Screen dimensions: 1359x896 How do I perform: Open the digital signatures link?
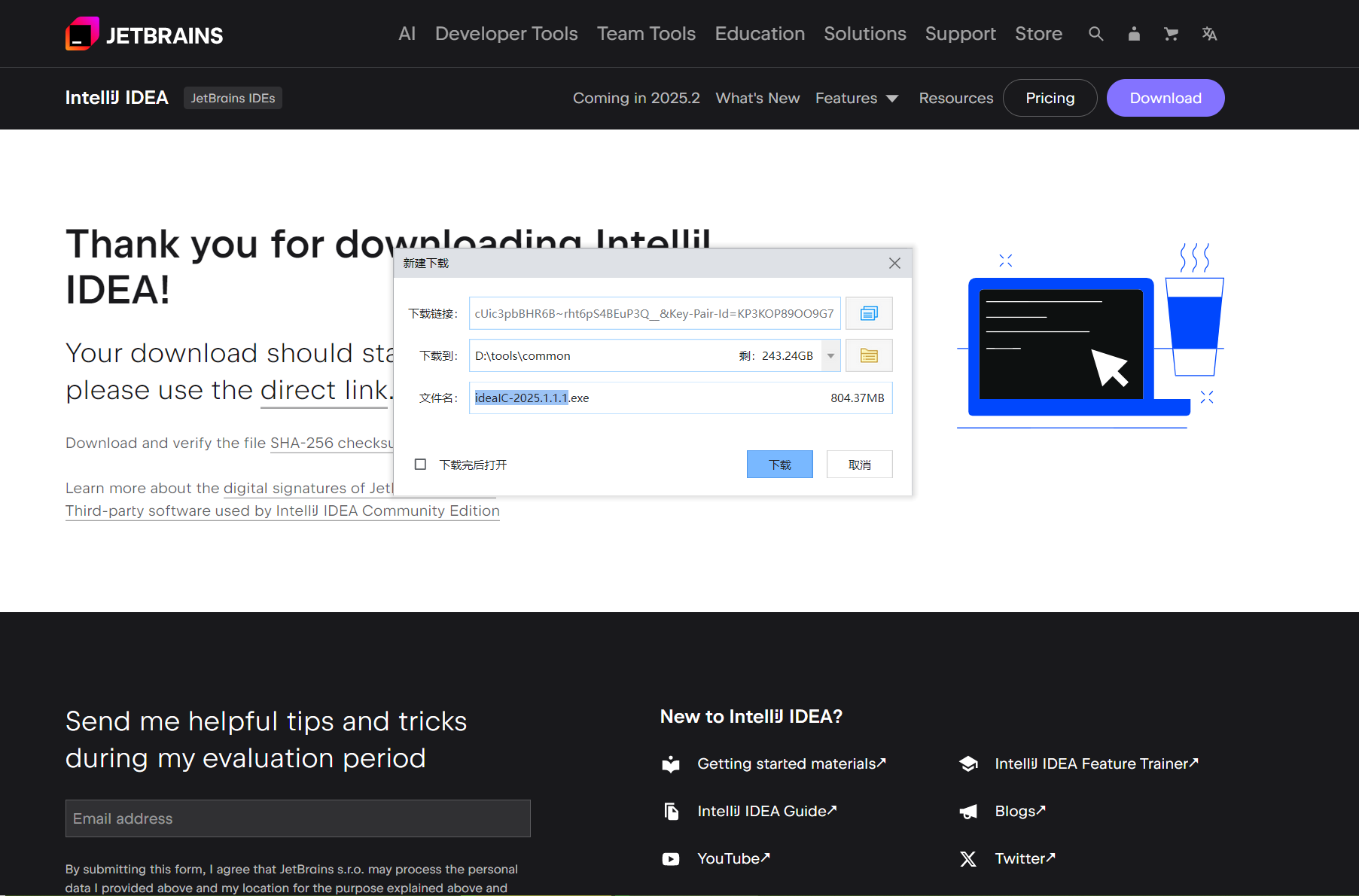(x=308, y=488)
